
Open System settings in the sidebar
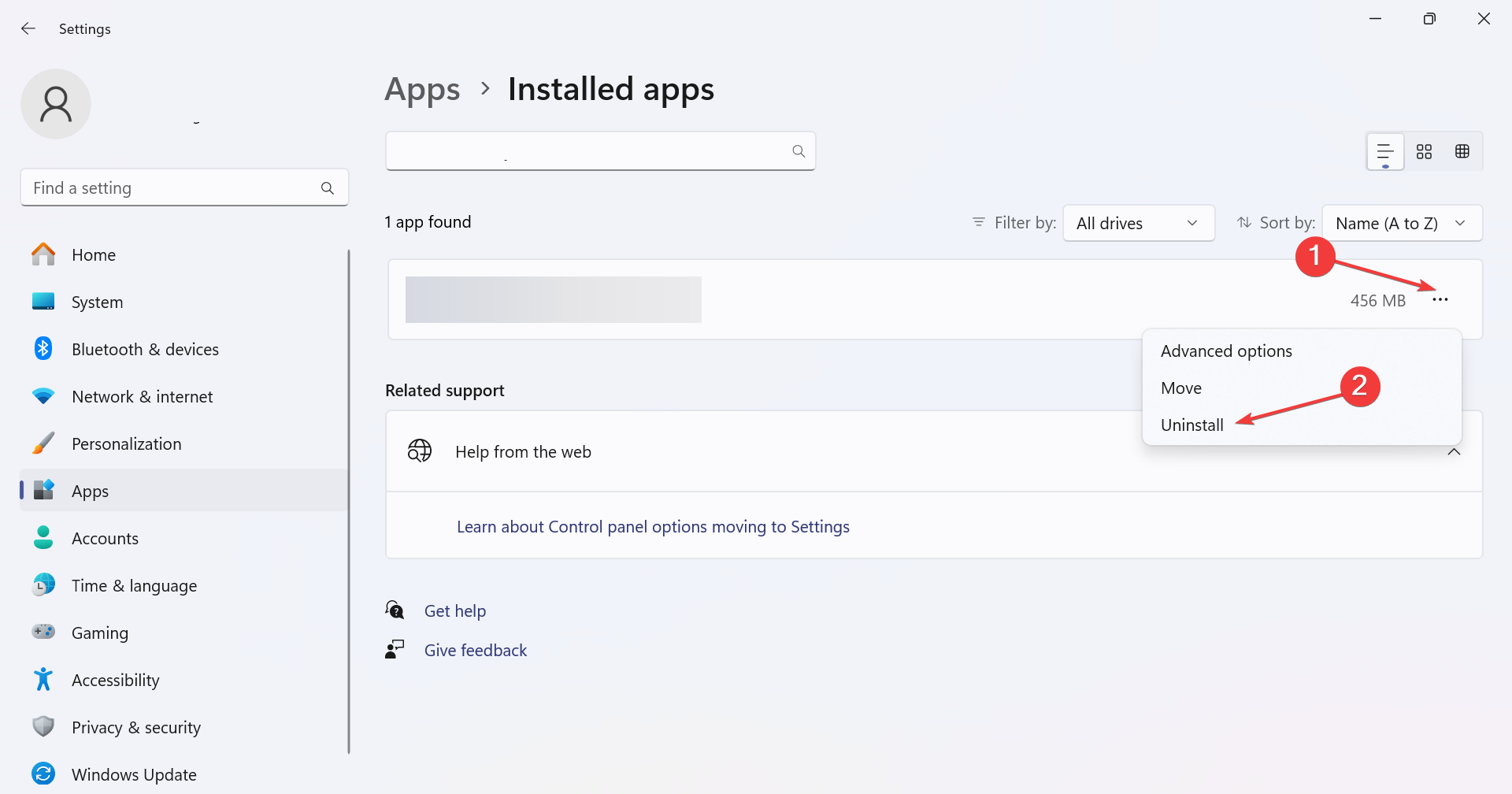[184, 302]
